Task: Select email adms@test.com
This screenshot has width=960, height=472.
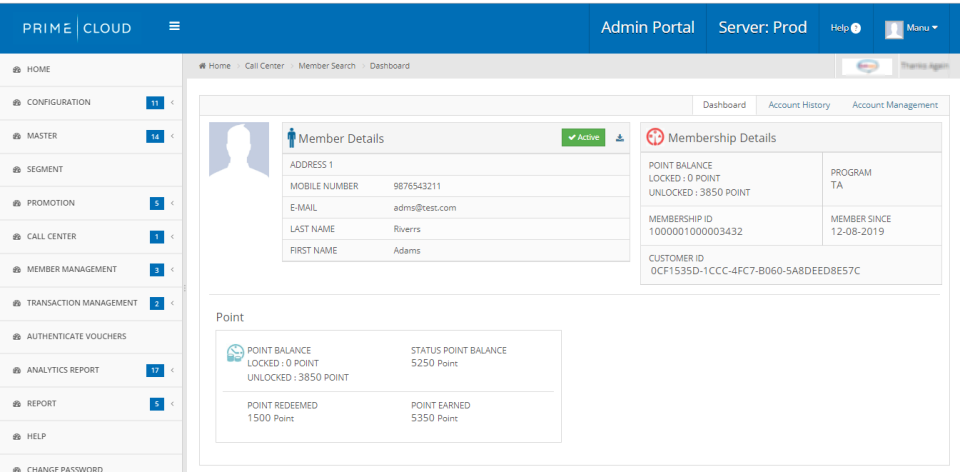Action: (425, 208)
